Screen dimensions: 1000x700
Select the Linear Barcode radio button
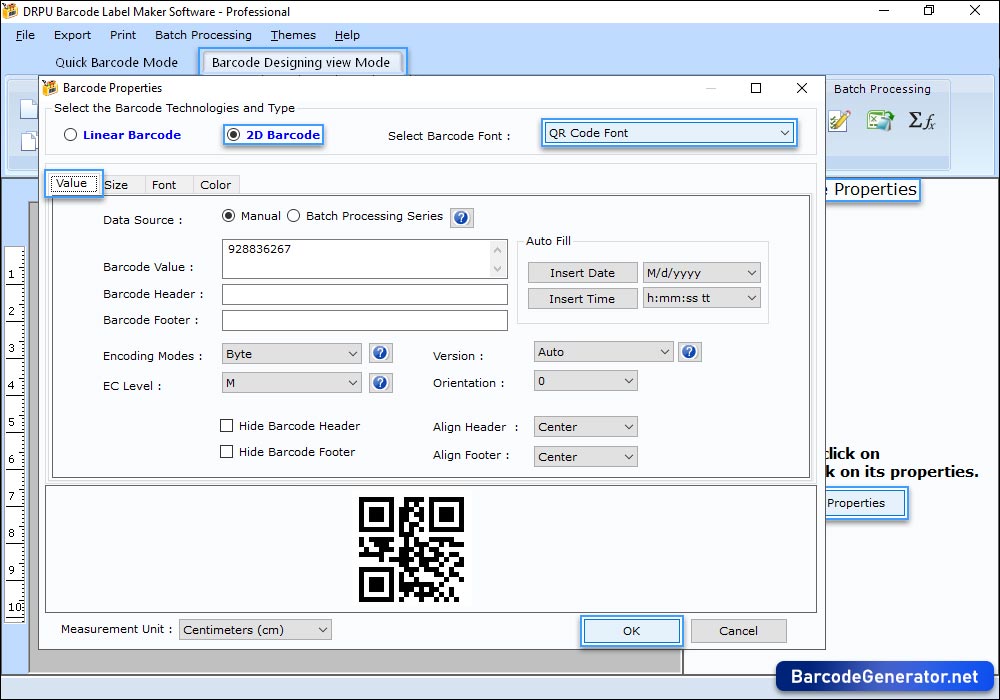[69, 134]
